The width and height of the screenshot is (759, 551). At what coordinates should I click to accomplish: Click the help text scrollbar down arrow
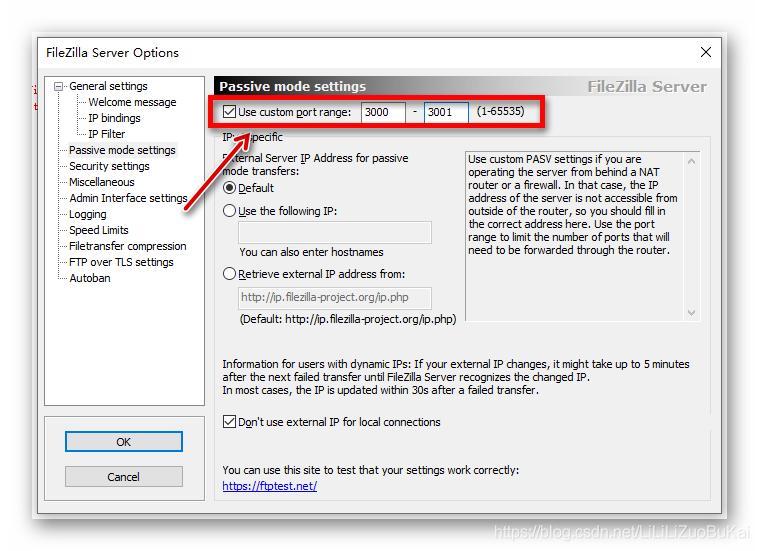(x=692, y=313)
